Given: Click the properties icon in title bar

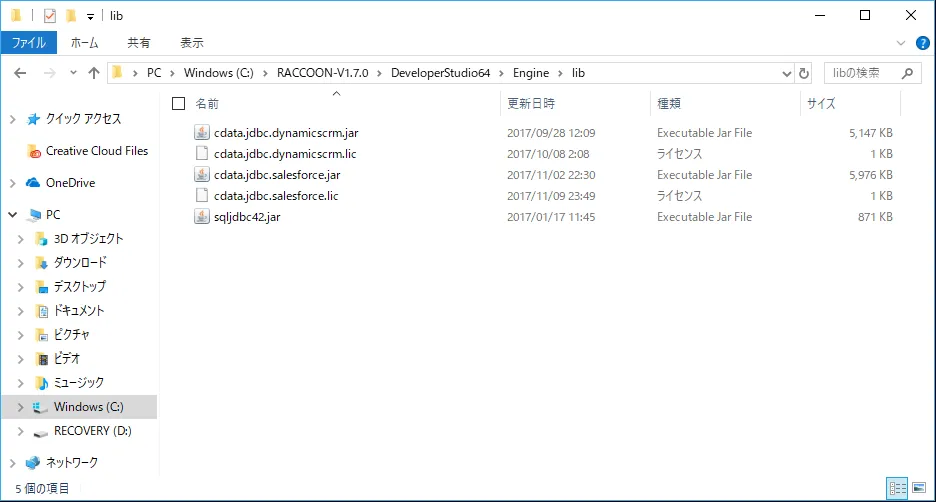Looking at the screenshot, I should tap(50, 16).
